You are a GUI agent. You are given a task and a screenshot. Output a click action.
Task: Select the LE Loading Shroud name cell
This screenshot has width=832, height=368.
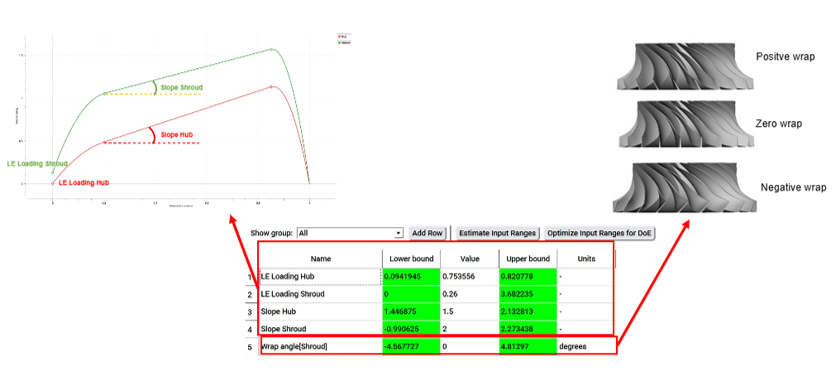pyautogui.click(x=320, y=294)
